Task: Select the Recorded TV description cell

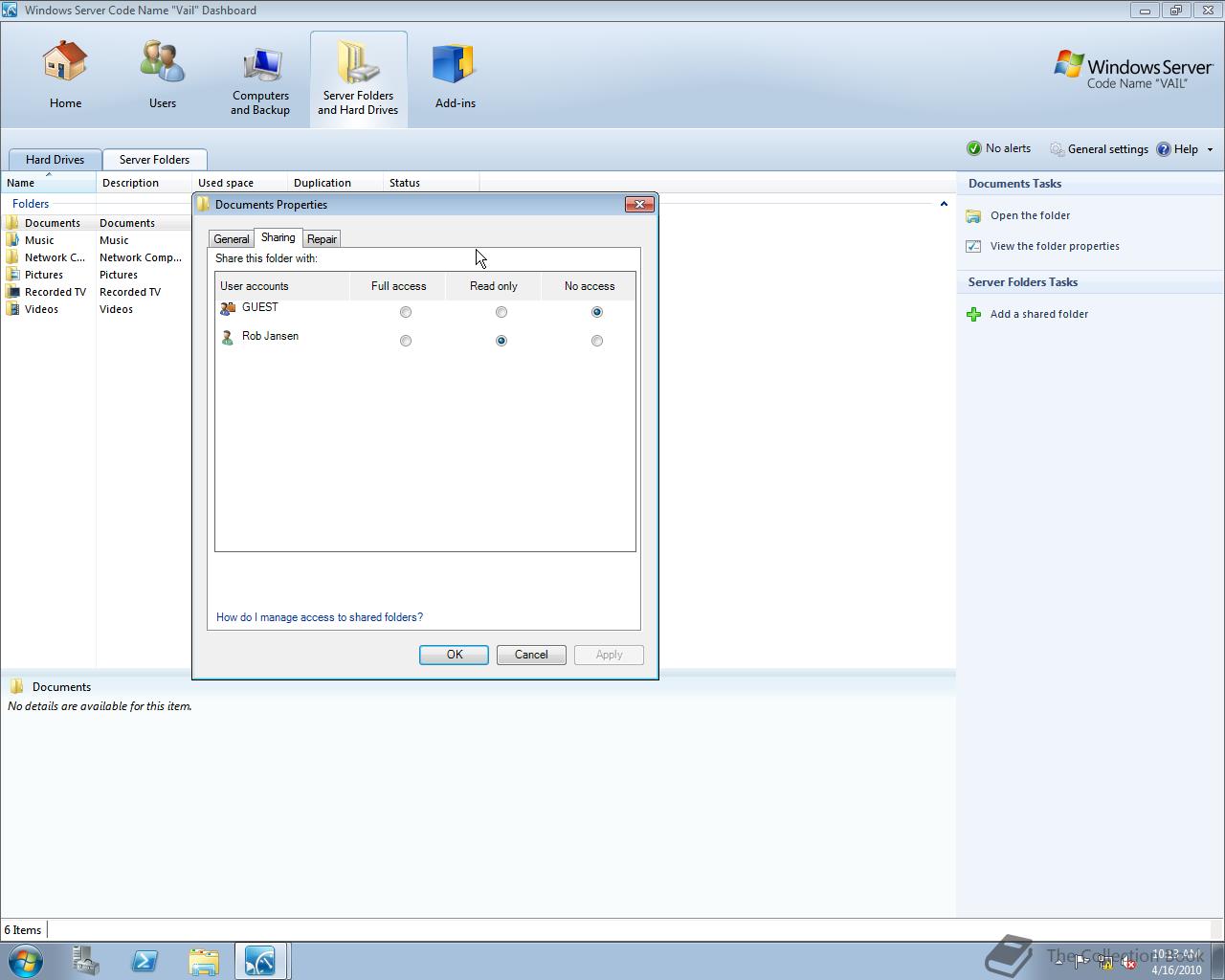Action: click(x=130, y=292)
